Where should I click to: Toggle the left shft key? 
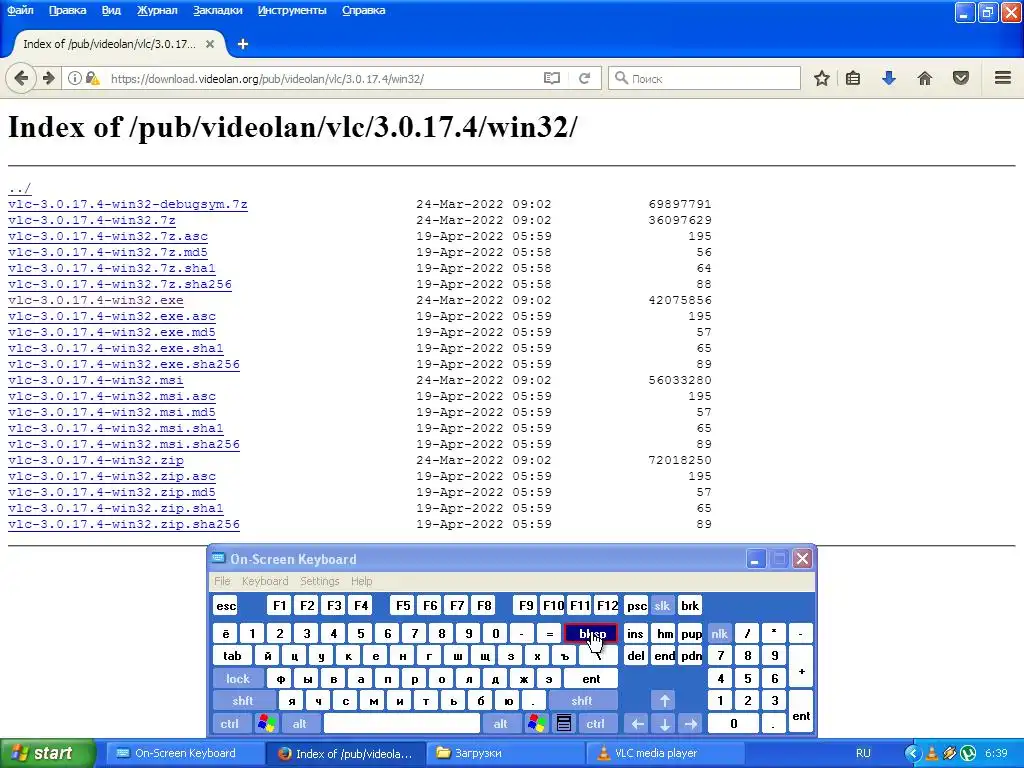243,701
